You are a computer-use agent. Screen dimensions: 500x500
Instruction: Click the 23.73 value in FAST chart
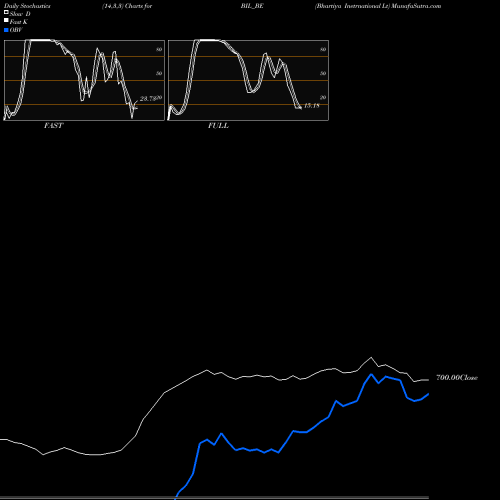click(x=148, y=99)
